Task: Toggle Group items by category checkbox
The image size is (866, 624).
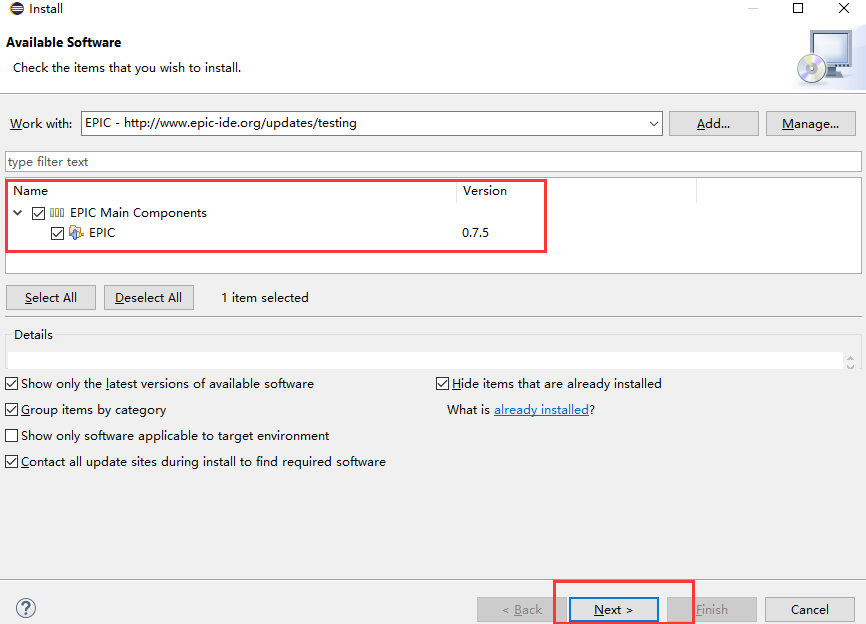Action: (x=12, y=409)
